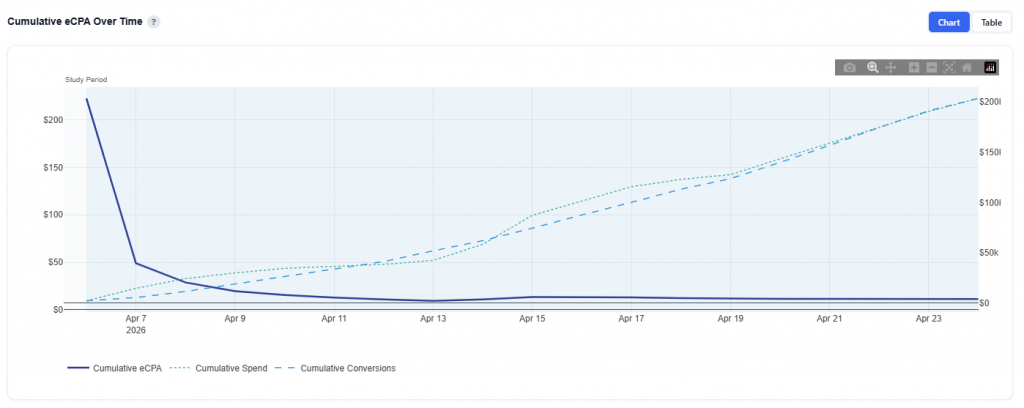Click the Zoom in plus icon
The width and height of the screenshot is (1024, 408).
914,67
